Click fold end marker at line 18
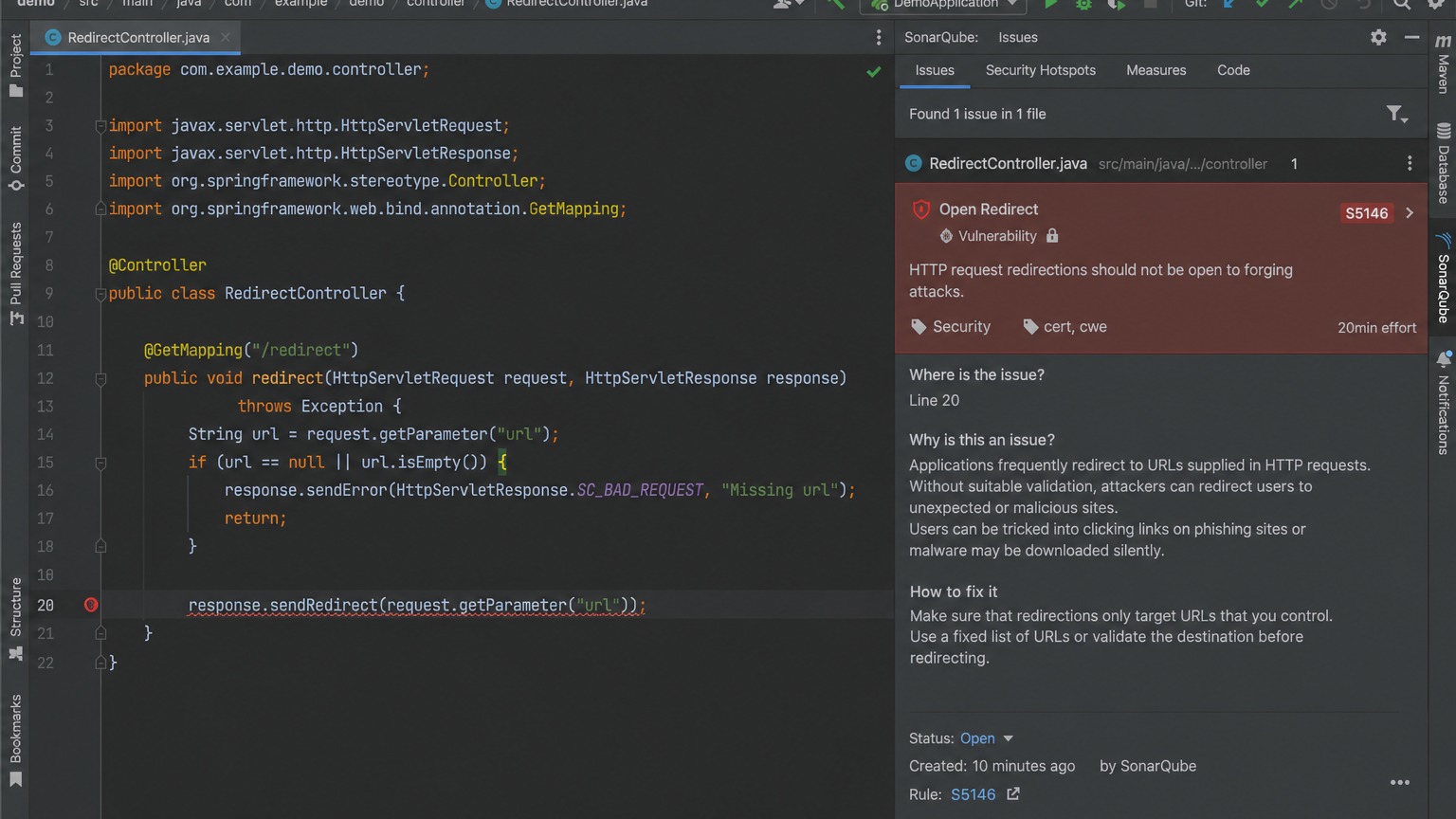The image size is (1456, 819). click(100, 547)
